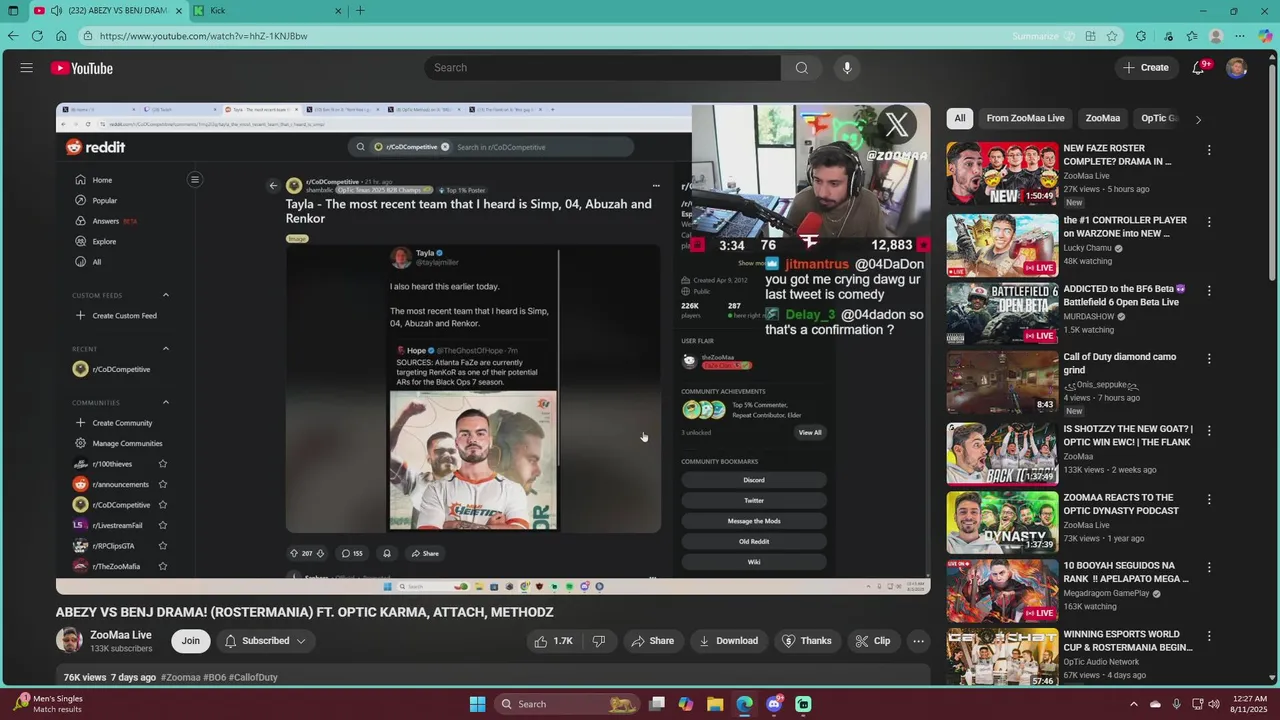Click the Clip button
The width and height of the screenshot is (1280, 720).
tap(872, 641)
